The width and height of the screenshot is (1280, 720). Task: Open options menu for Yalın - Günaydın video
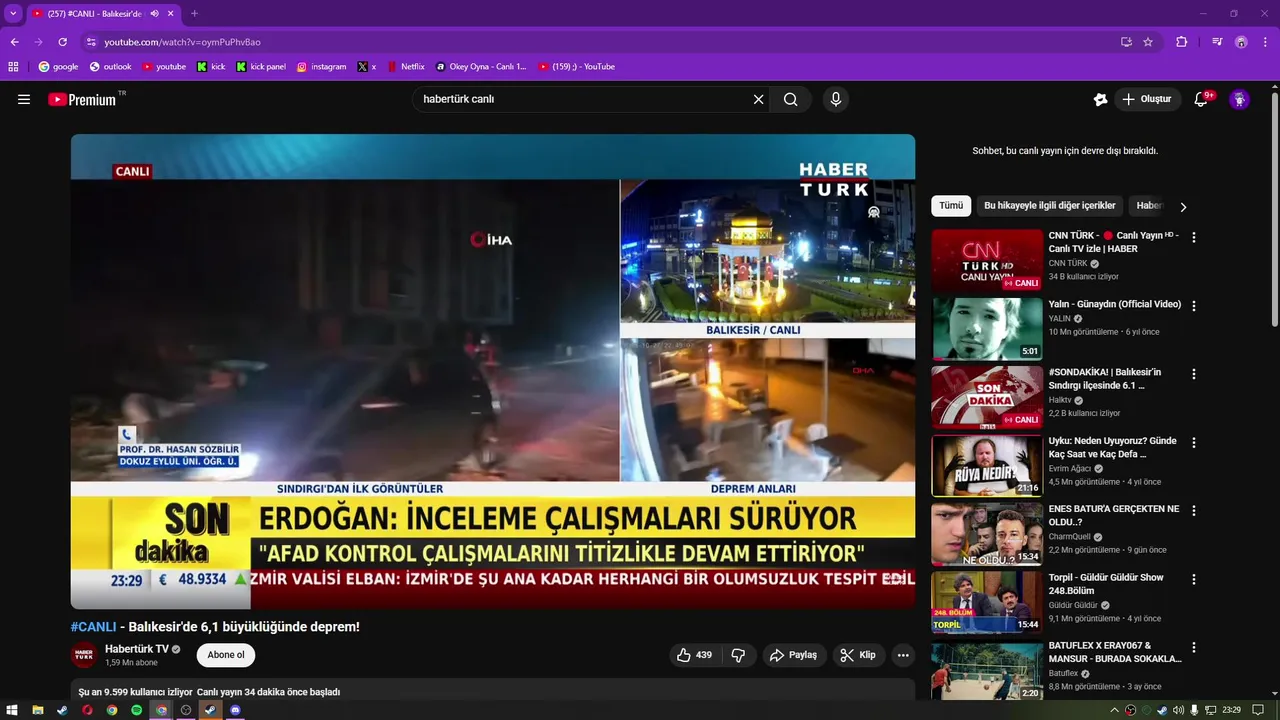coord(1193,306)
